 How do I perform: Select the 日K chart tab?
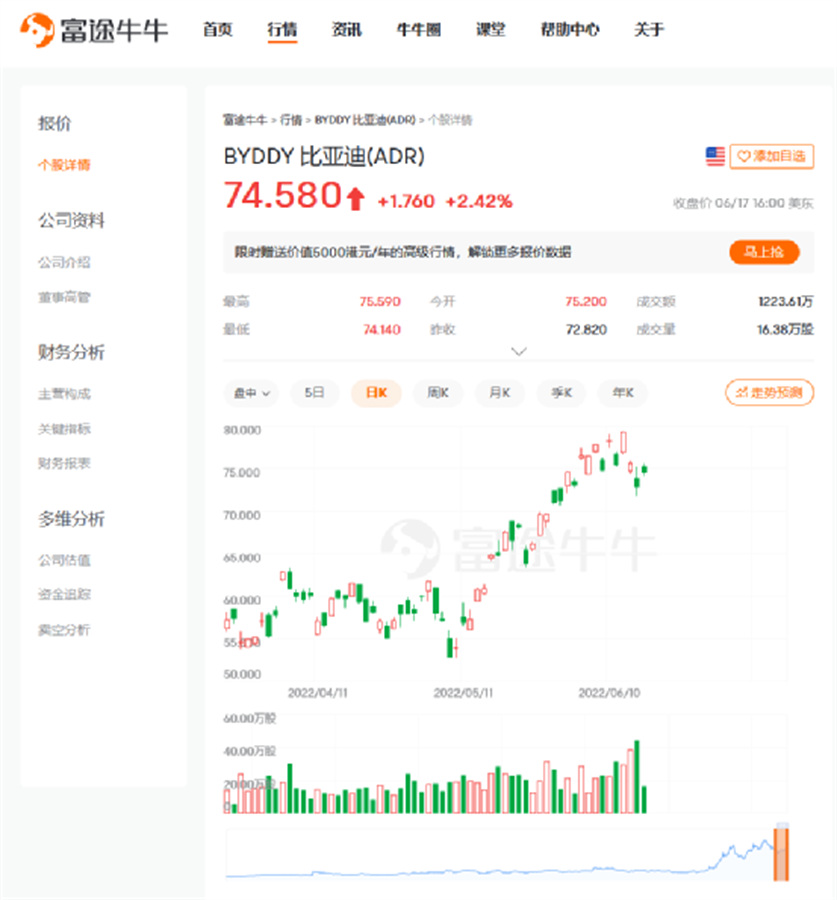point(376,393)
